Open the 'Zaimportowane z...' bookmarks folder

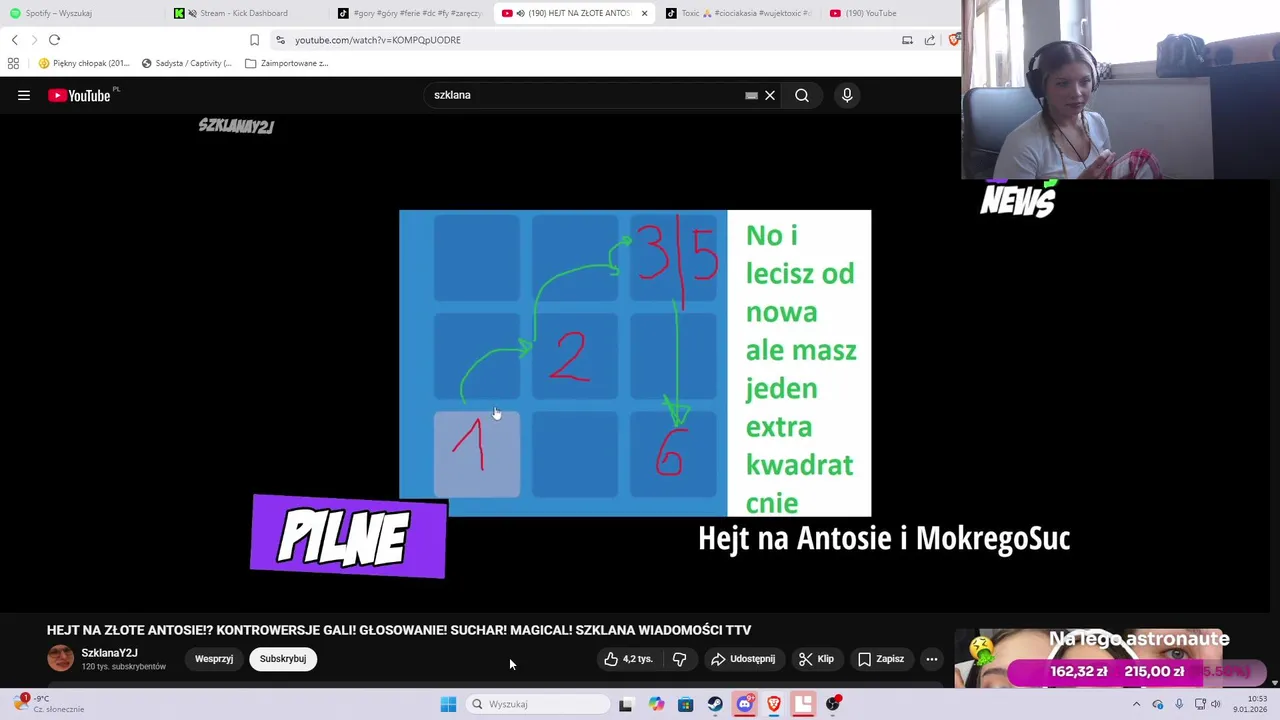287,63
